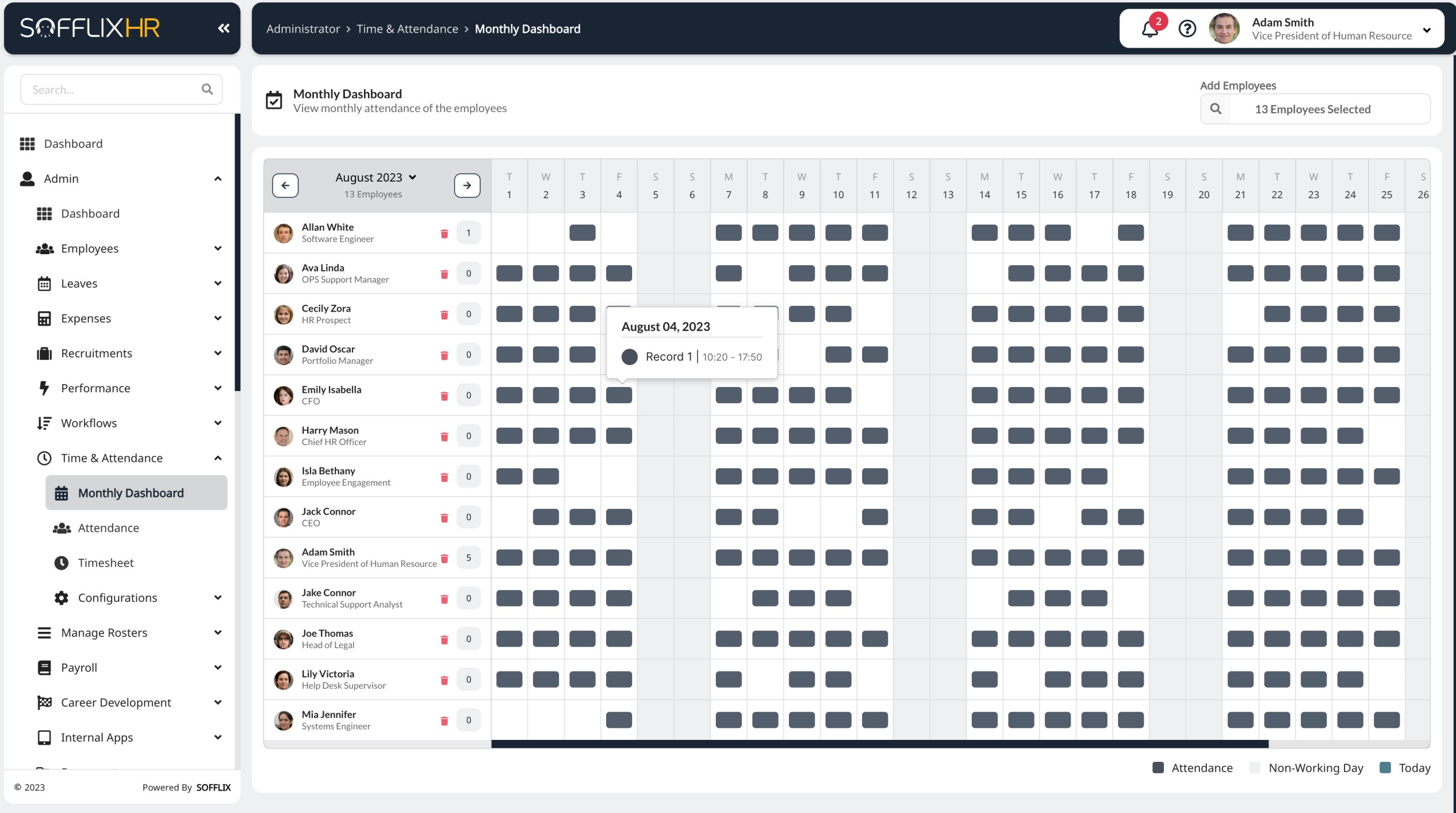1456x813 pixels.
Task: Click the sidebar search magnifier icon
Action: tap(207, 89)
